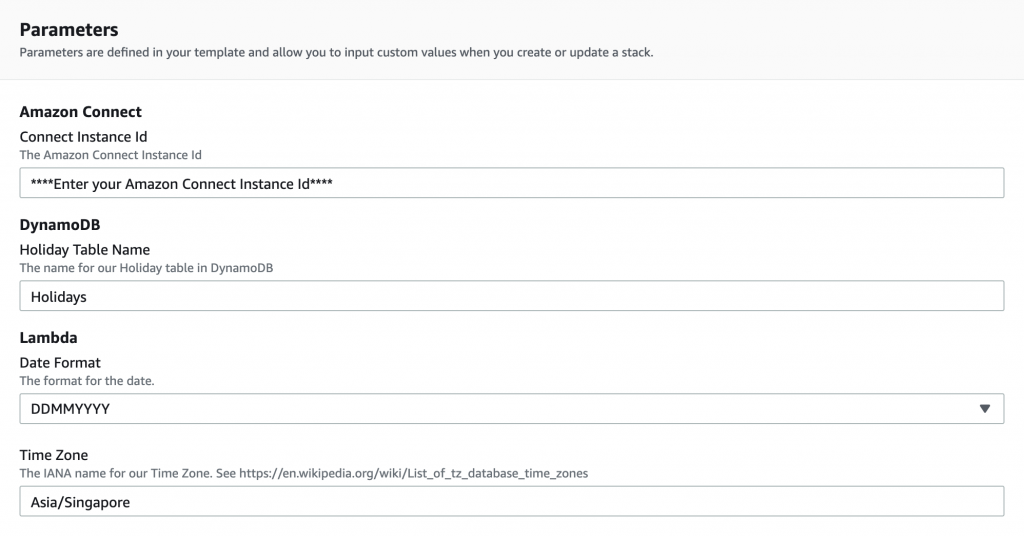
Task: Click the 'The format for the date.' description
Action: 87,381
